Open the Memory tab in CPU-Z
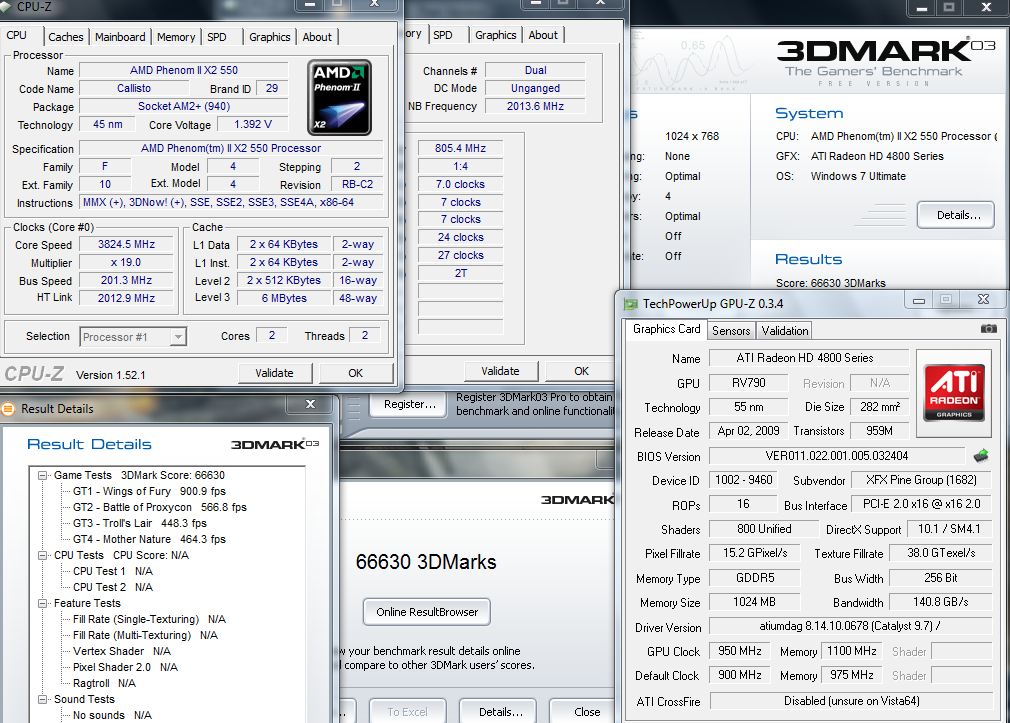 (x=176, y=37)
